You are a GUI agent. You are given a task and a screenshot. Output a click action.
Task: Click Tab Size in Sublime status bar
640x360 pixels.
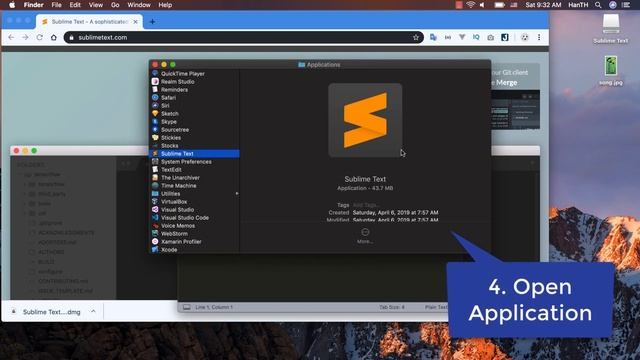pyautogui.click(x=391, y=307)
